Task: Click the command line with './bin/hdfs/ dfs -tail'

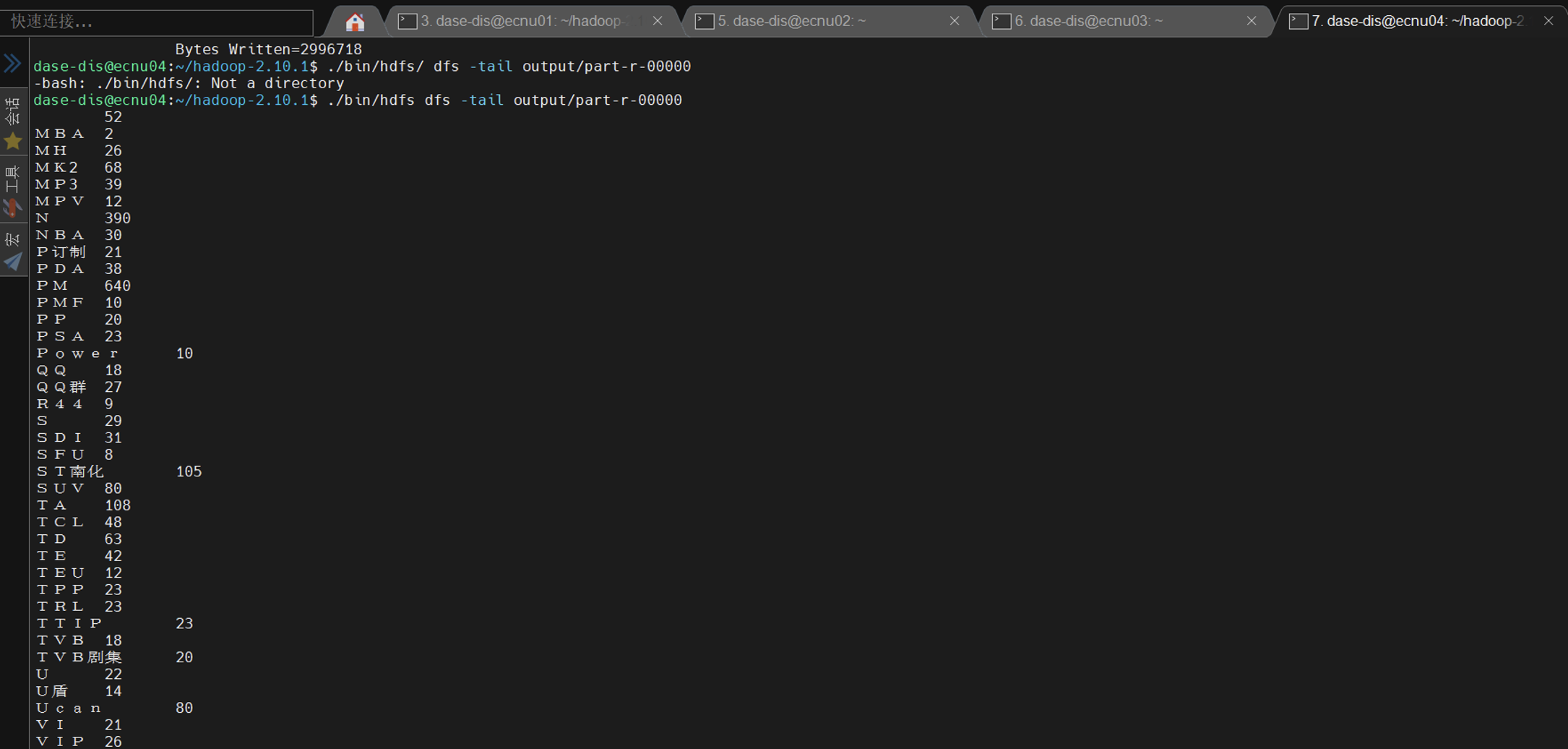Action: click(x=362, y=66)
